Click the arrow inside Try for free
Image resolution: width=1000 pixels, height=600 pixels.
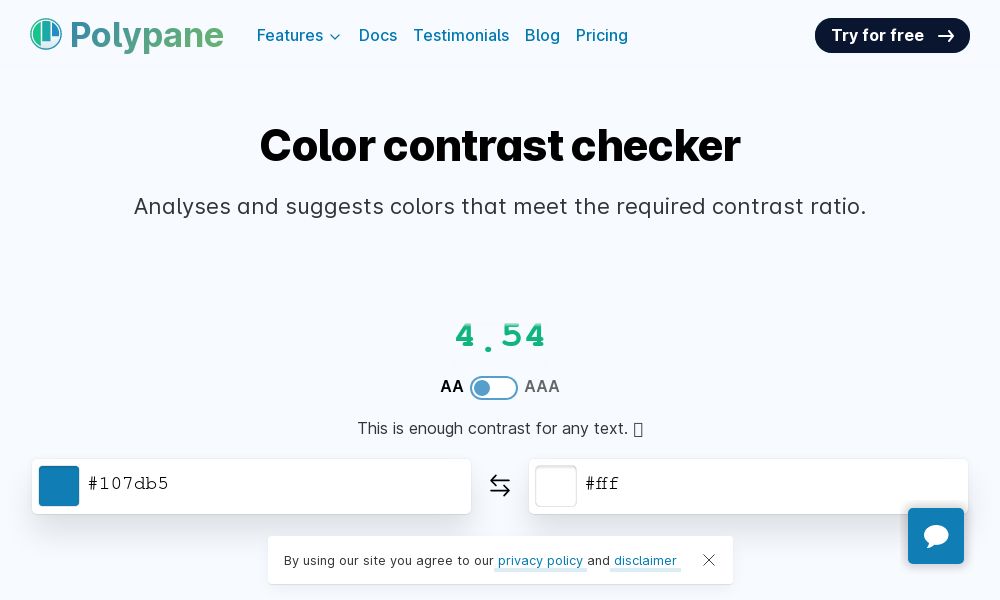(946, 35)
